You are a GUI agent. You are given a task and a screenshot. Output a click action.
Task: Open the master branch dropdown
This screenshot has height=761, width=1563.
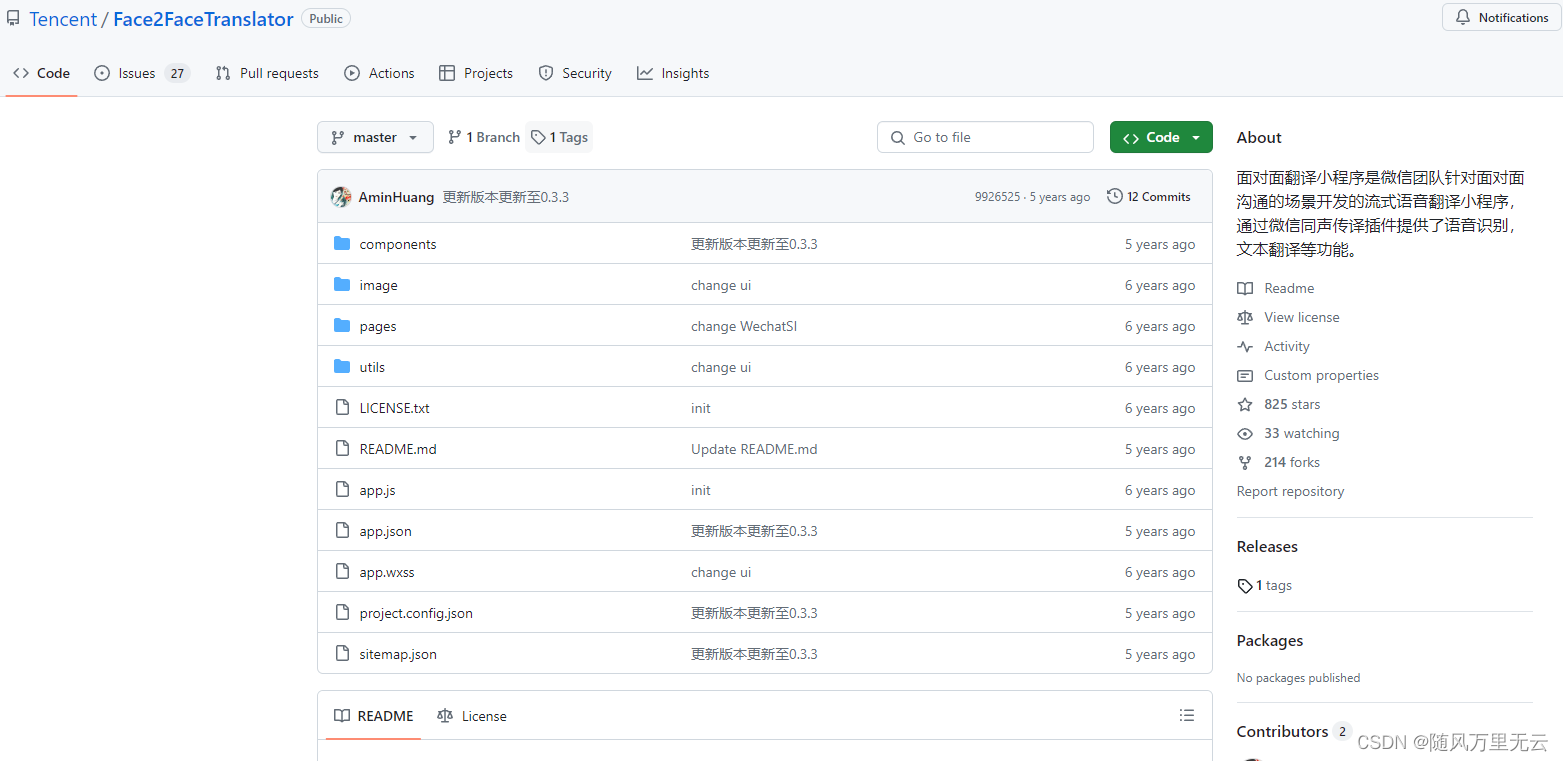pos(375,137)
